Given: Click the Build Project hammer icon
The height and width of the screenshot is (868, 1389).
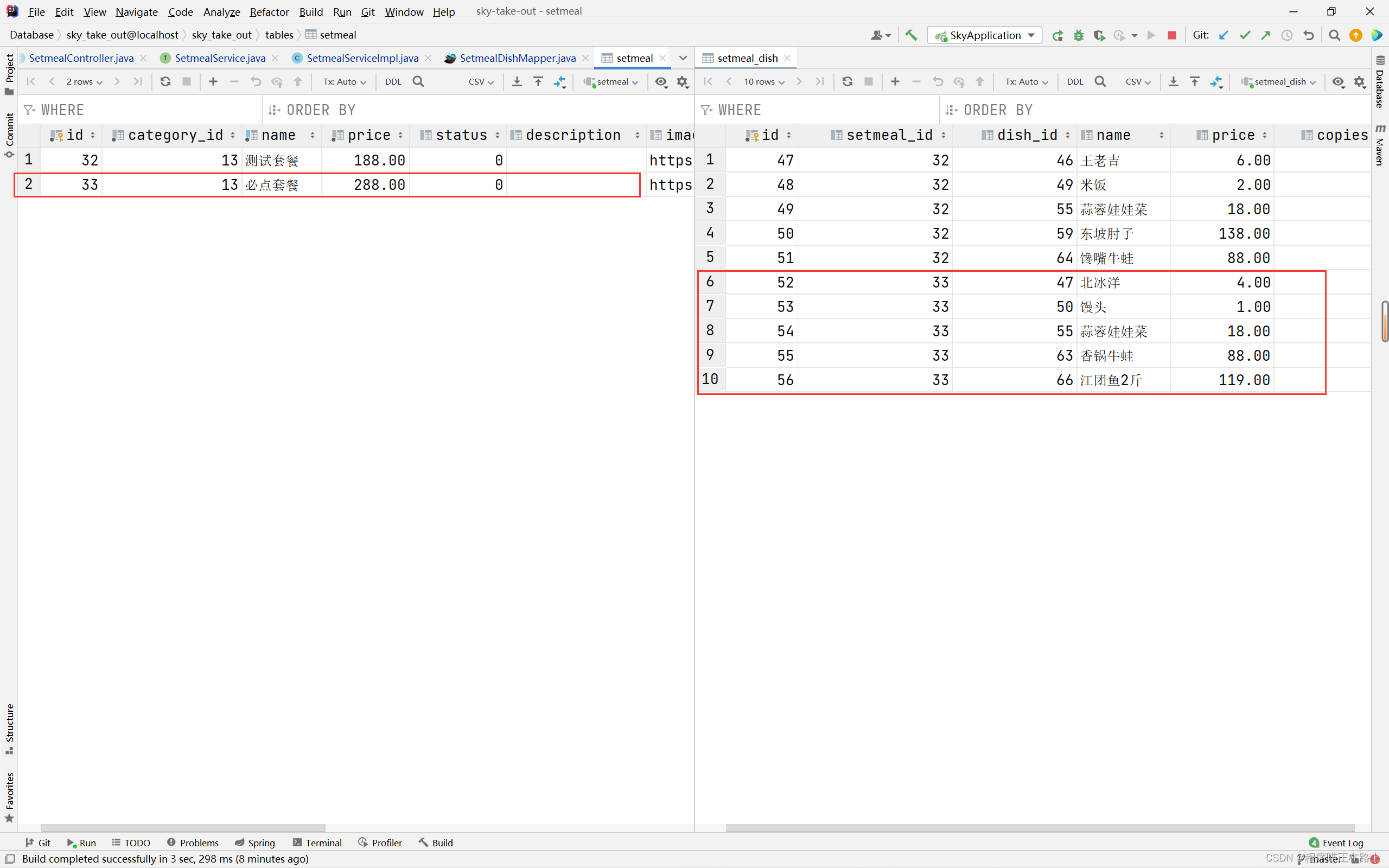Looking at the screenshot, I should [x=911, y=35].
